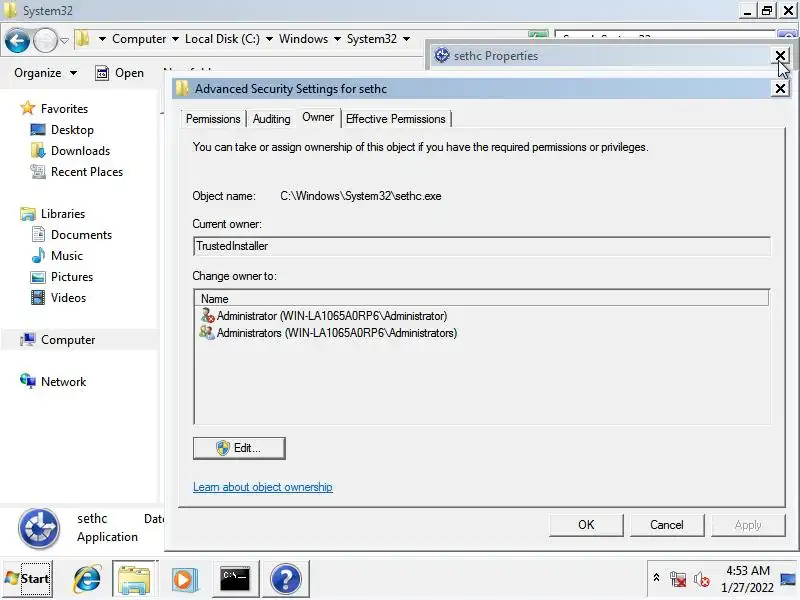Viewport: 800px width, 600px height.
Task: Click the sethc application icon in details pane
Action: click(x=39, y=528)
